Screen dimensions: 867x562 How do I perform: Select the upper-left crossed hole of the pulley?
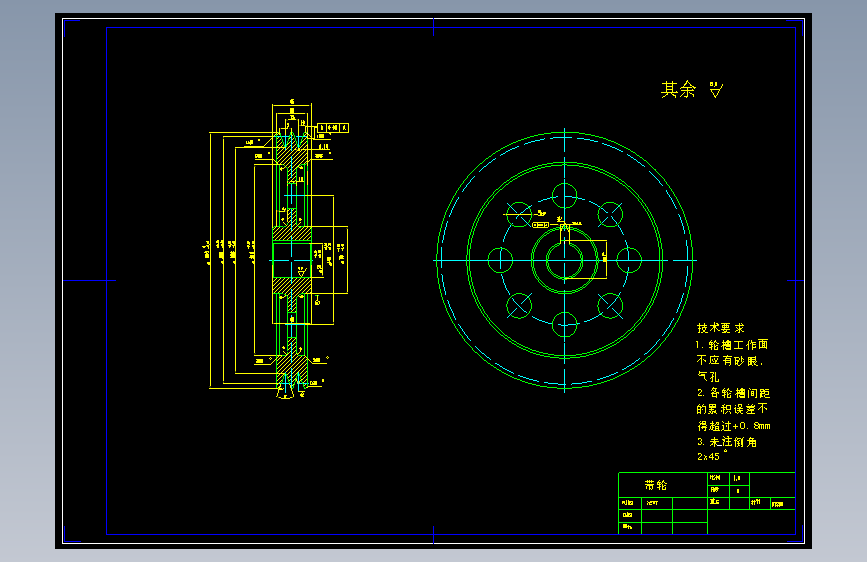click(x=519, y=215)
